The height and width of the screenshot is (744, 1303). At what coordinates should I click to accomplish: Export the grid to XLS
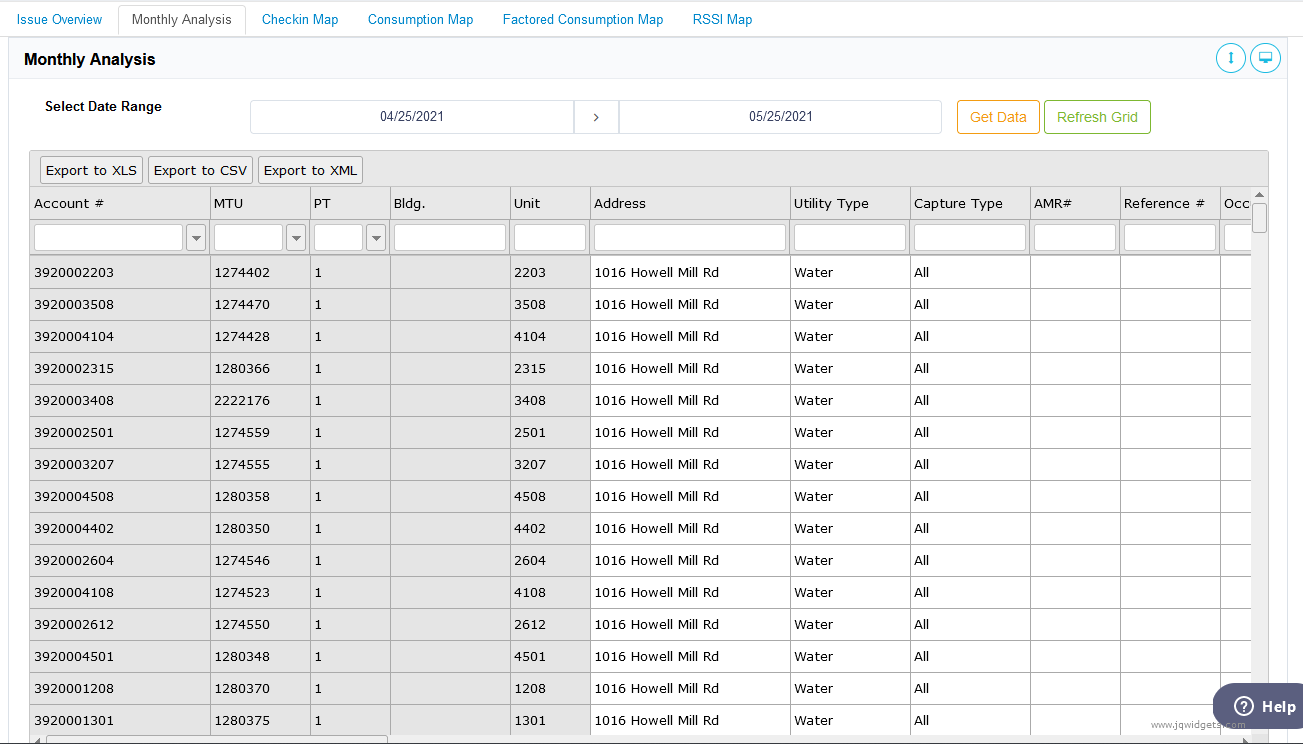(91, 170)
